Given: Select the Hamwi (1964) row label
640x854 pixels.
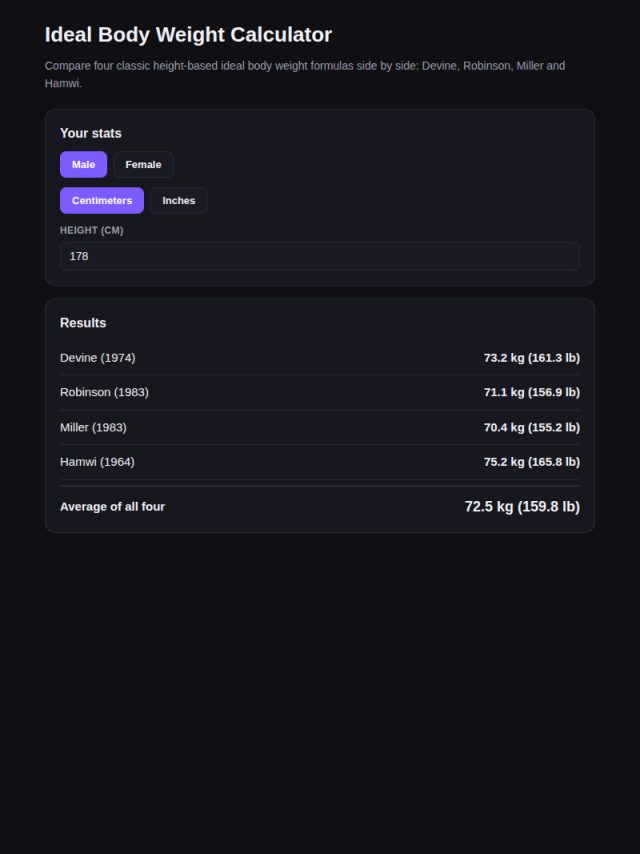Looking at the screenshot, I should (97, 462).
